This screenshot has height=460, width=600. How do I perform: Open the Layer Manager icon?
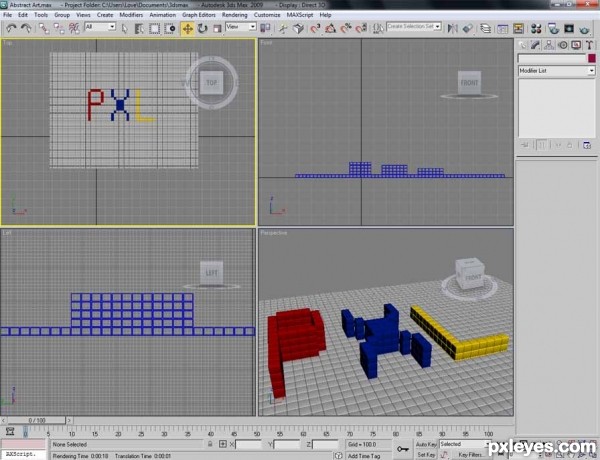(486, 28)
